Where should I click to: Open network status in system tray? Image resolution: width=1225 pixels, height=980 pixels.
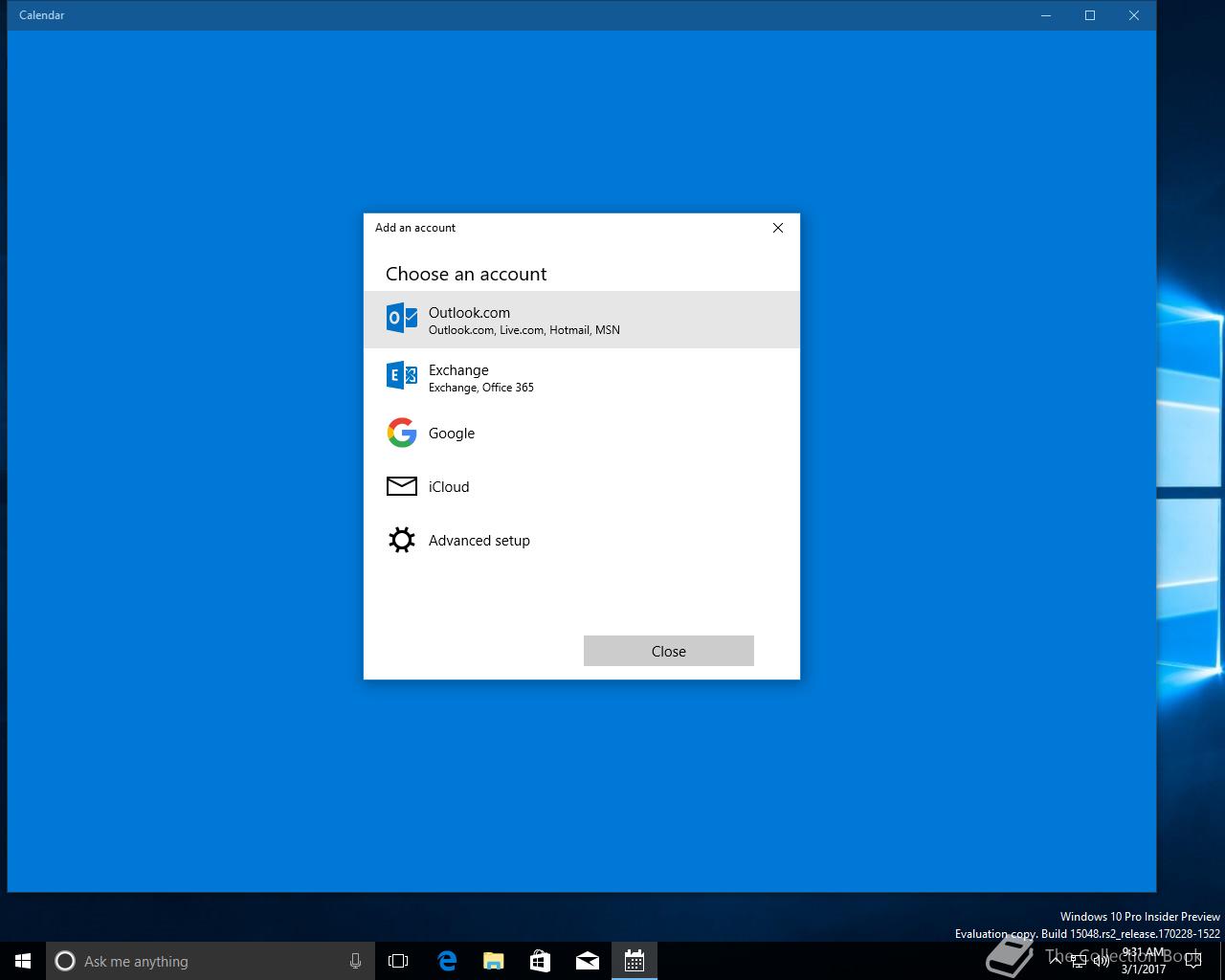point(1079,961)
